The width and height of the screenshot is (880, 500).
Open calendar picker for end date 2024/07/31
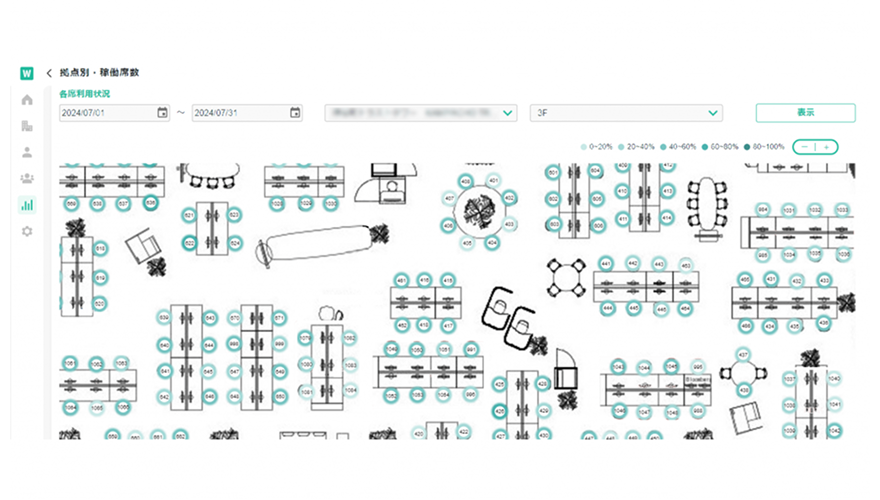pyautogui.click(x=295, y=113)
